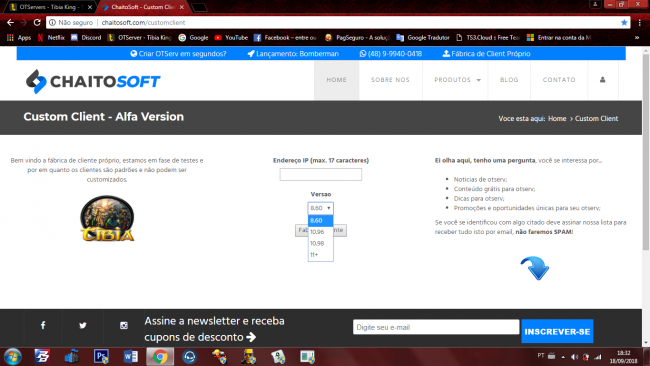Bookmark page with the star icon
650x366 pixels.
[624, 22]
